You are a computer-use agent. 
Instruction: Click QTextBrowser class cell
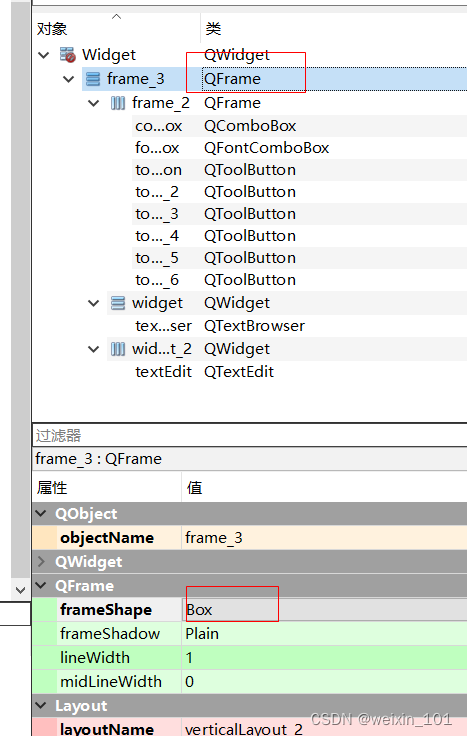[x=254, y=326]
